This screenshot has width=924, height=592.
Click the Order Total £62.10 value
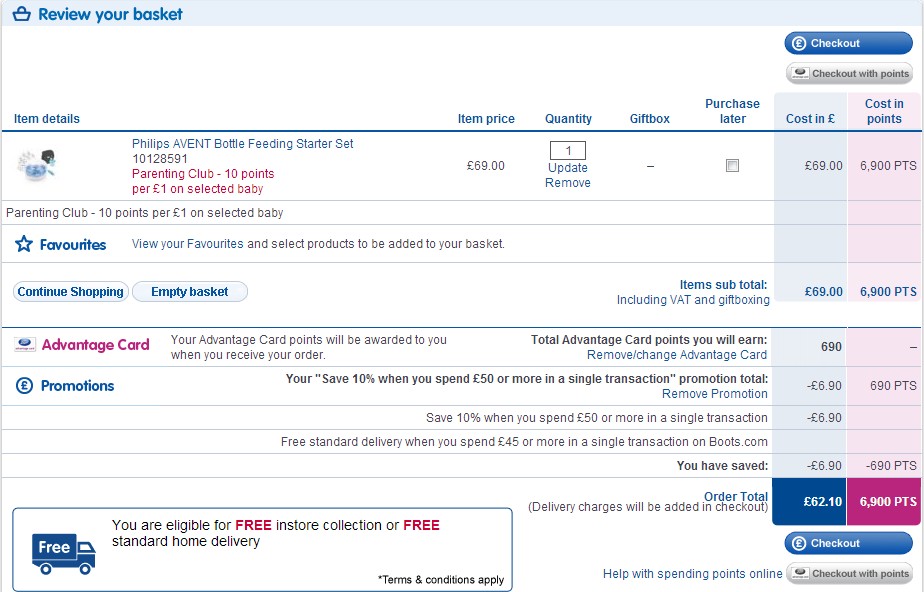pyautogui.click(x=823, y=502)
